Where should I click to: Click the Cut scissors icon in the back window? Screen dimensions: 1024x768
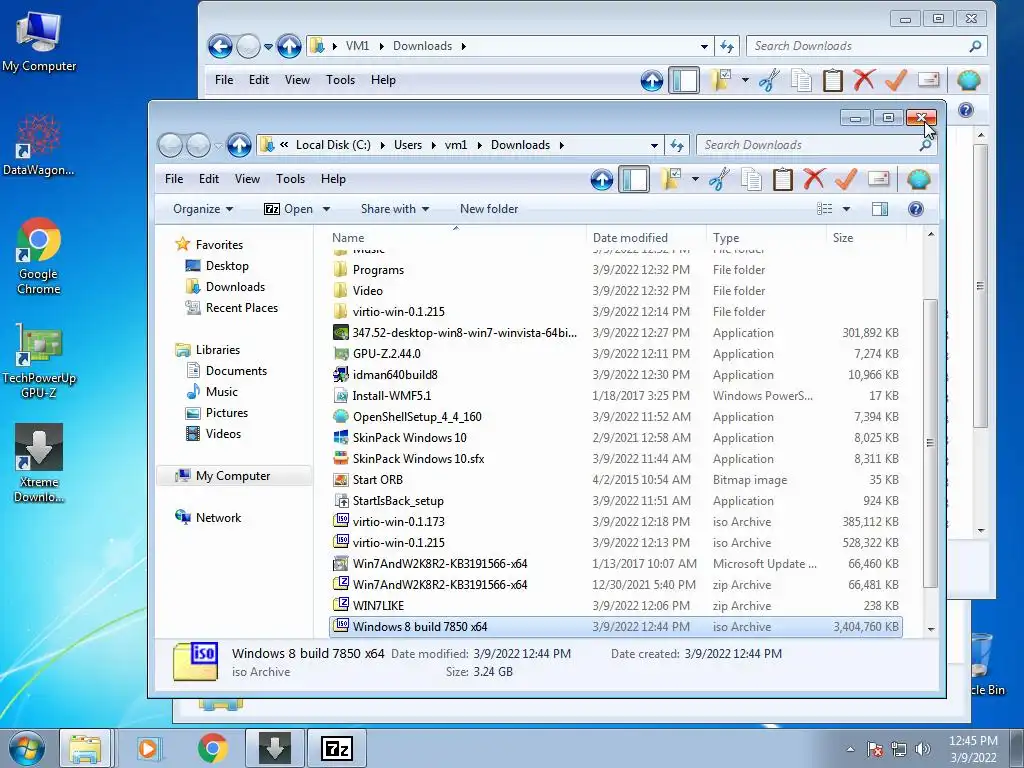(769, 80)
